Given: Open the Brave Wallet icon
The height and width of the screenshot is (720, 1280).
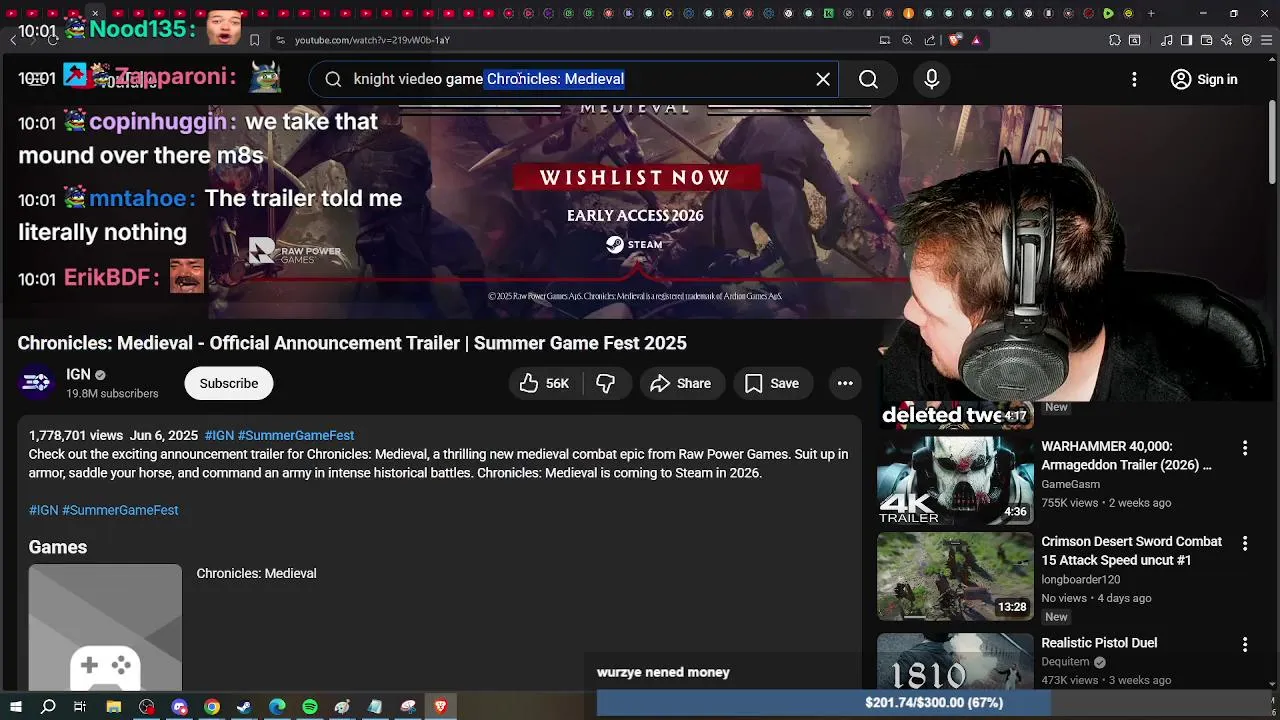Looking at the screenshot, I should coord(1206,40).
